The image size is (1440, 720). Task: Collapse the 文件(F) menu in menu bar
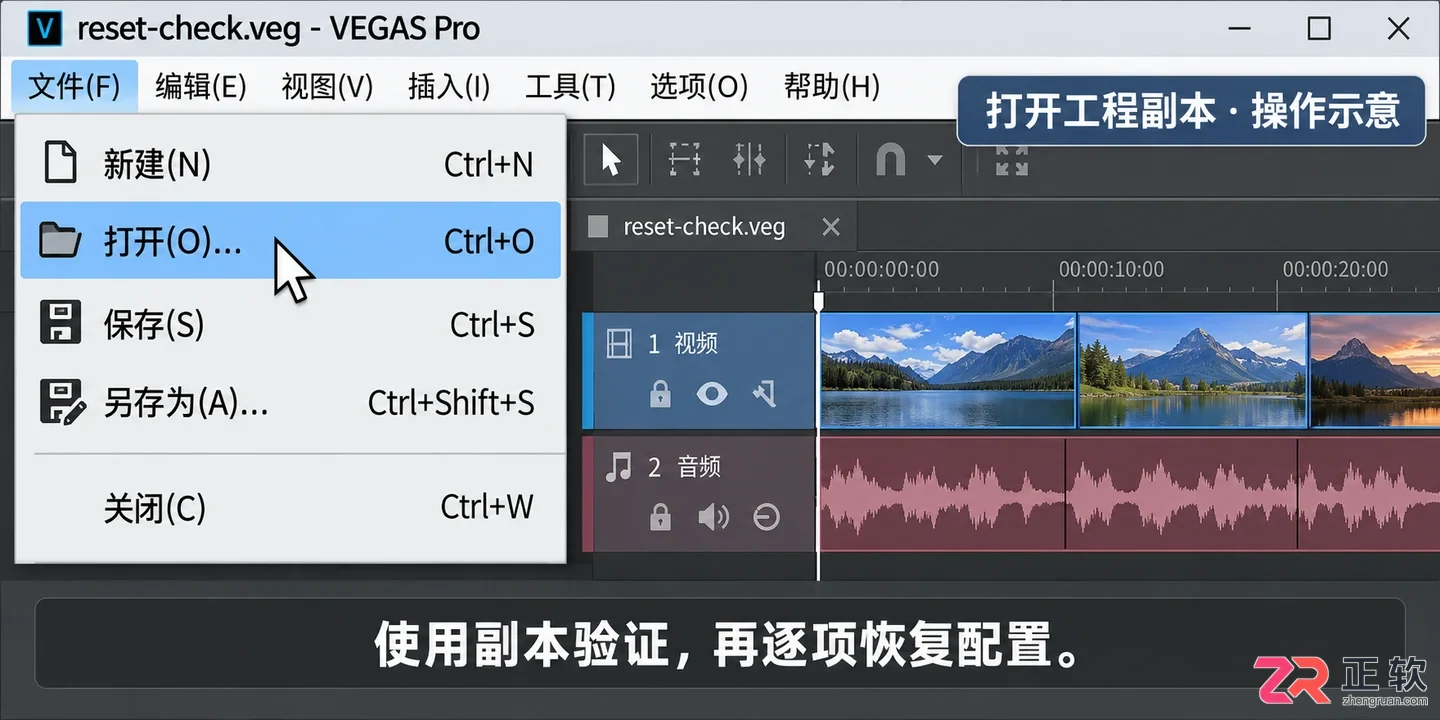coord(75,87)
